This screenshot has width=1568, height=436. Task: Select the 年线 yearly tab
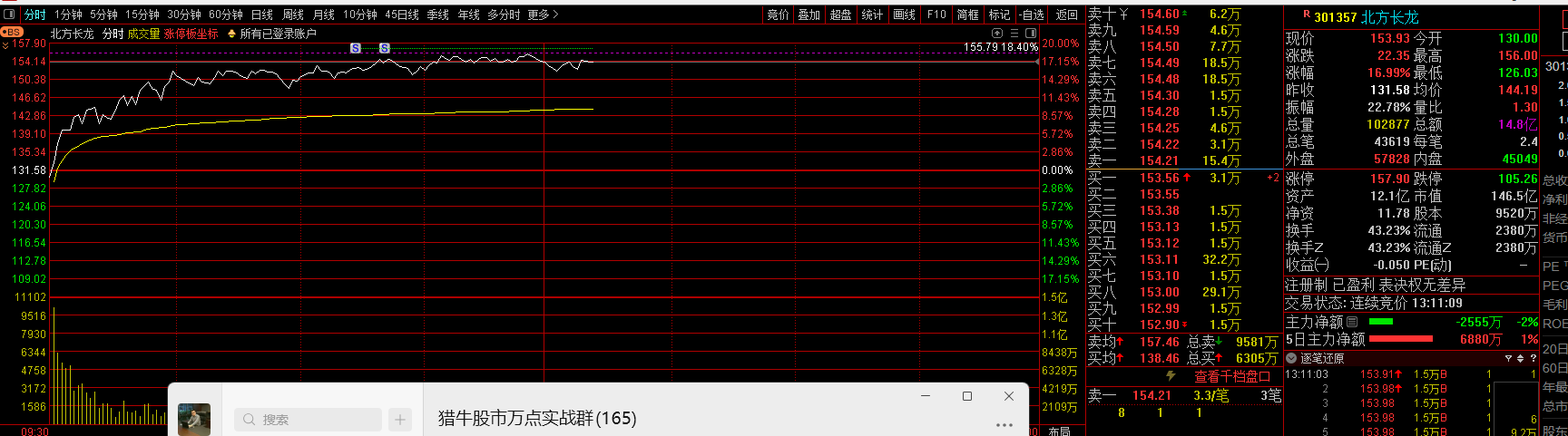pyautogui.click(x=468, y=15)
